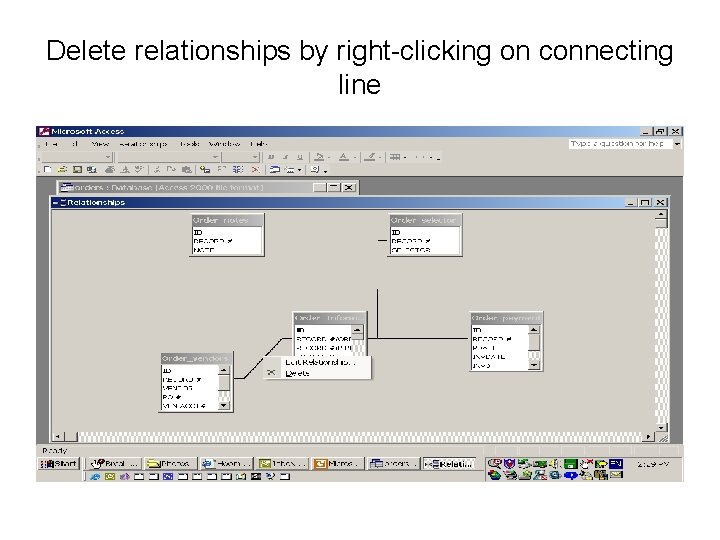Click the Order_vendors list scroll down arrow
Screen dimensions: 720x540
[224, 405]
